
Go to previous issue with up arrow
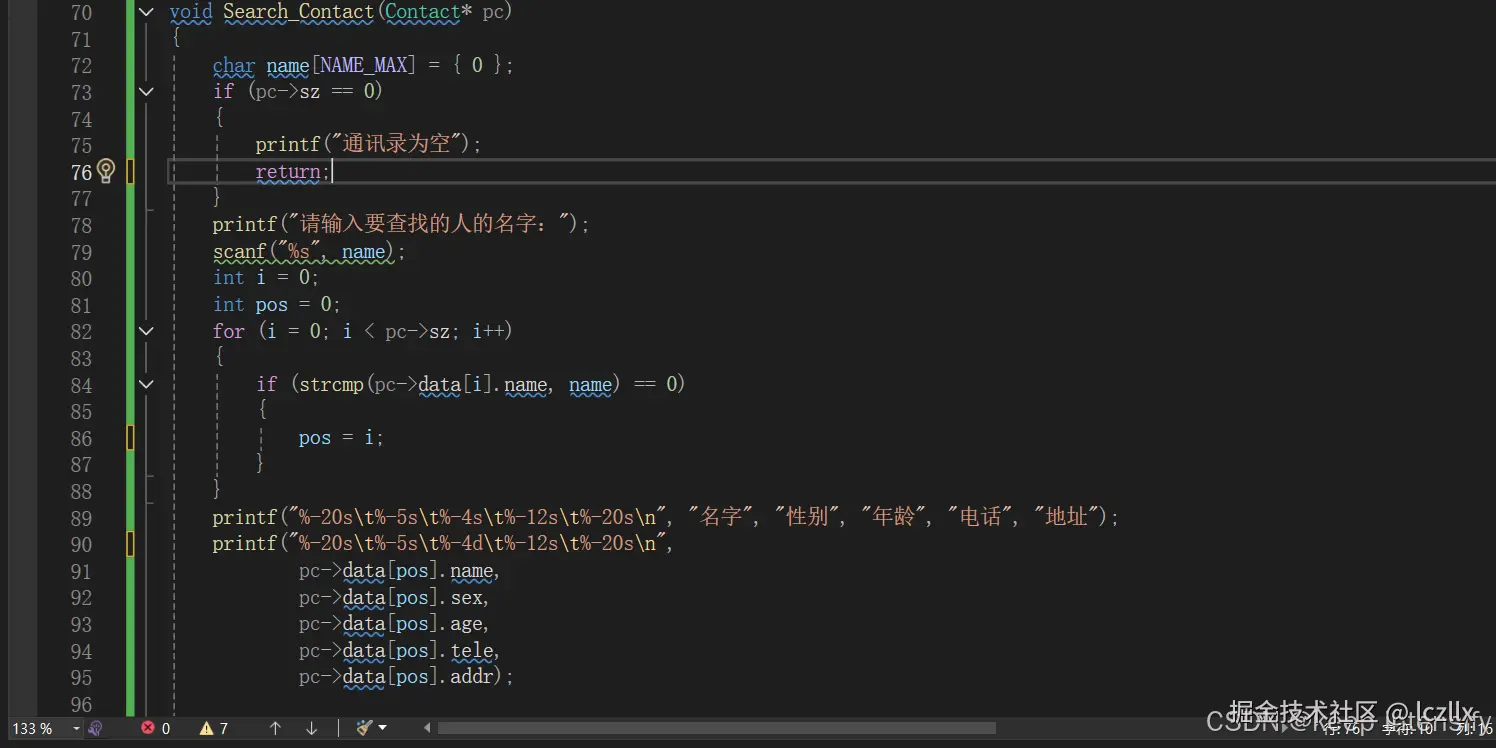coord(275,728)
